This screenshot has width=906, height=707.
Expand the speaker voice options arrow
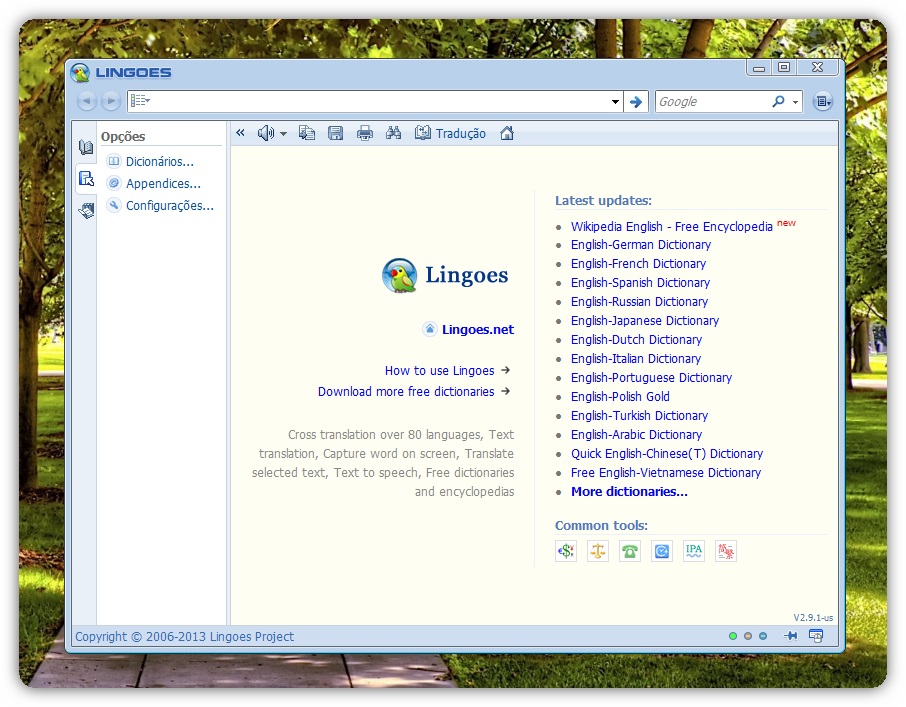coord(283,134)
